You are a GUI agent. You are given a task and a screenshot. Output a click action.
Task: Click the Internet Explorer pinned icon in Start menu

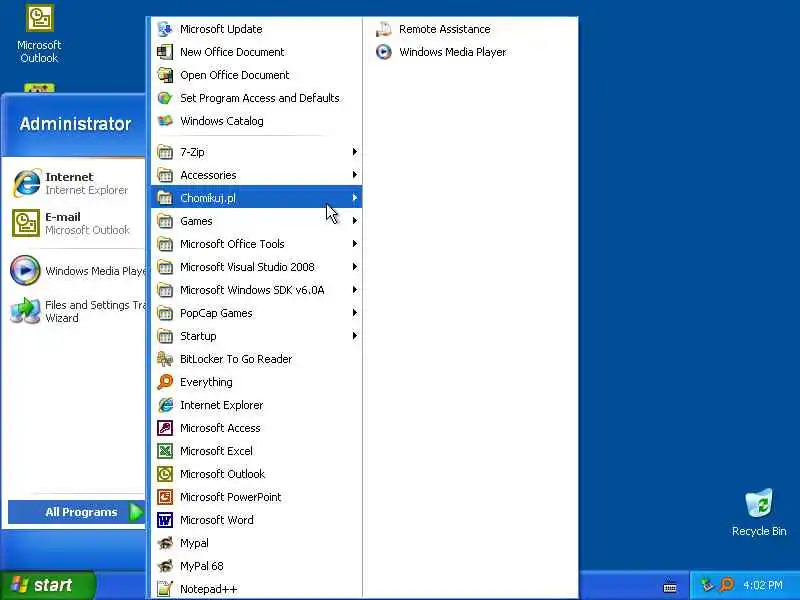point(27,183)
